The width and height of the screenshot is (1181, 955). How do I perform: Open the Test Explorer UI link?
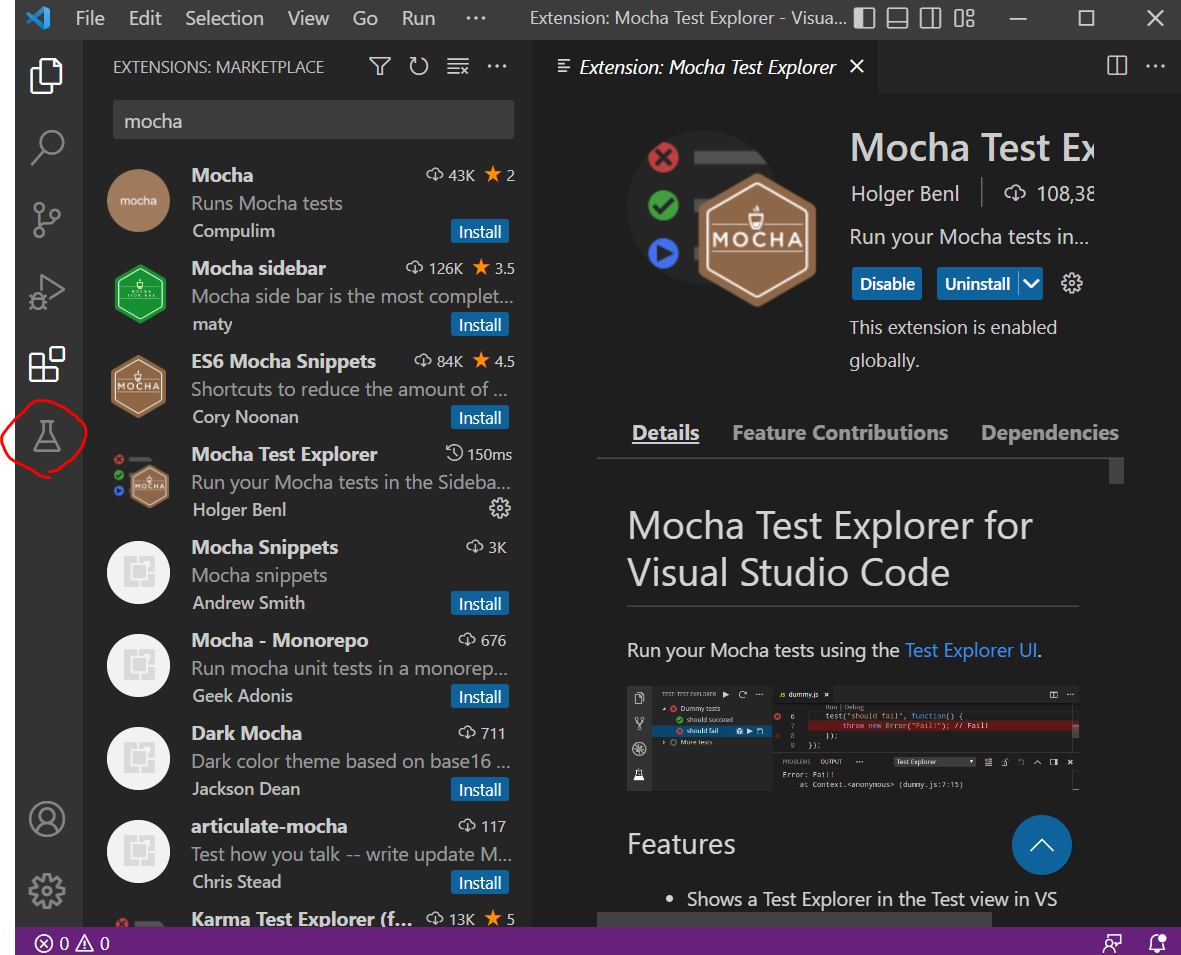pos(970,650)
